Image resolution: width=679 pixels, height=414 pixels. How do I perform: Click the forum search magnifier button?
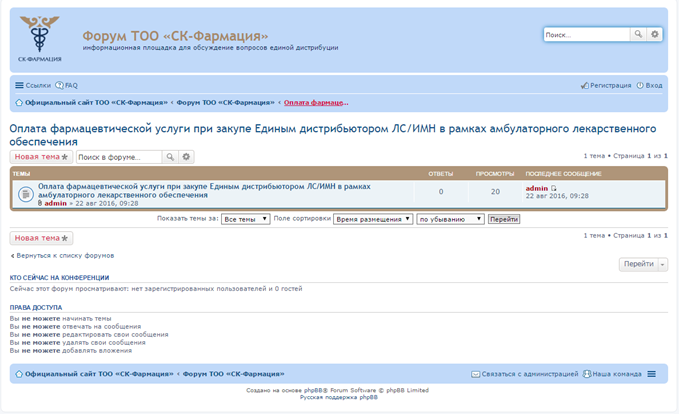170,157
